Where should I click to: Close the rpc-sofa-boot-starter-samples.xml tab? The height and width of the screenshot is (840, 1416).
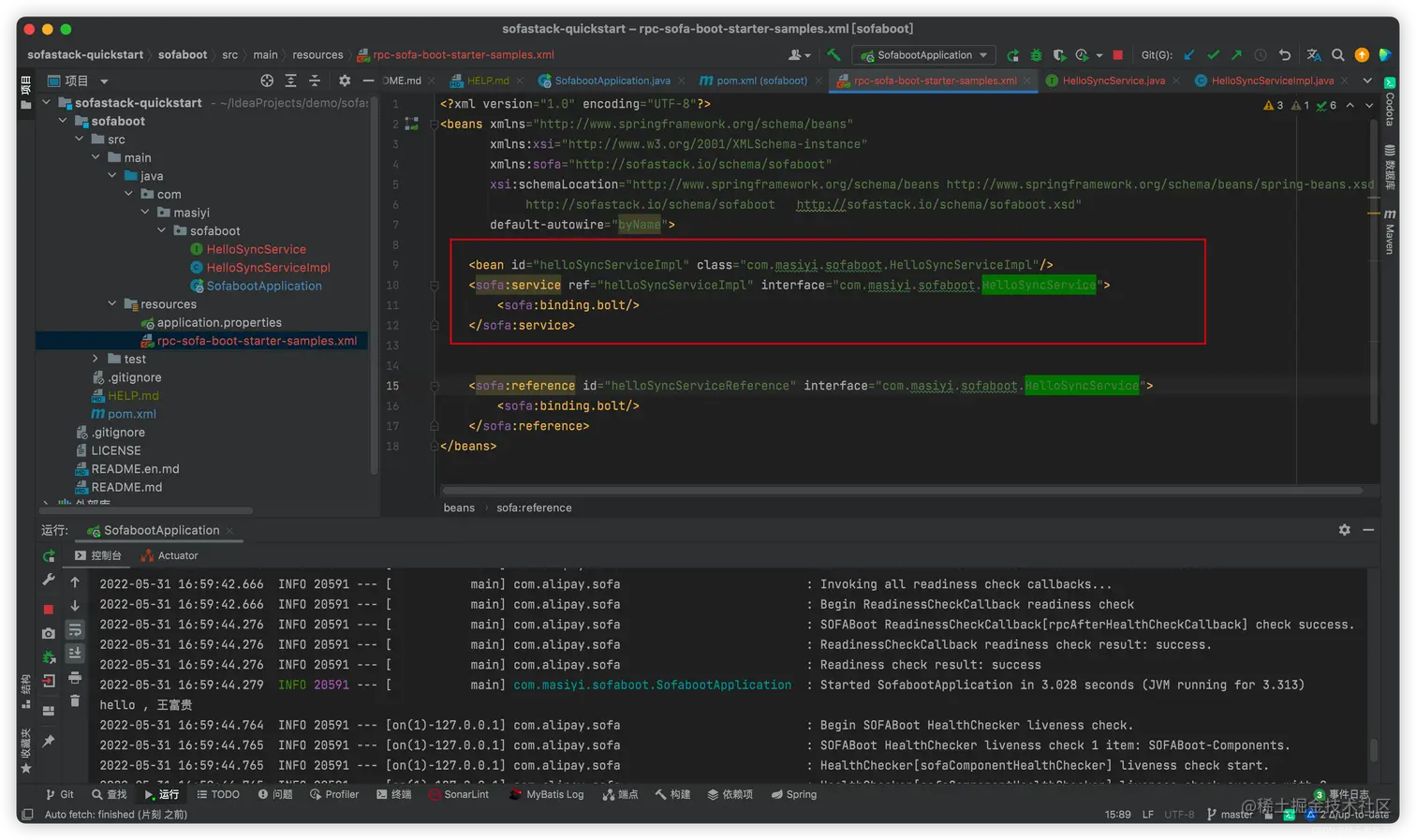1027,81
